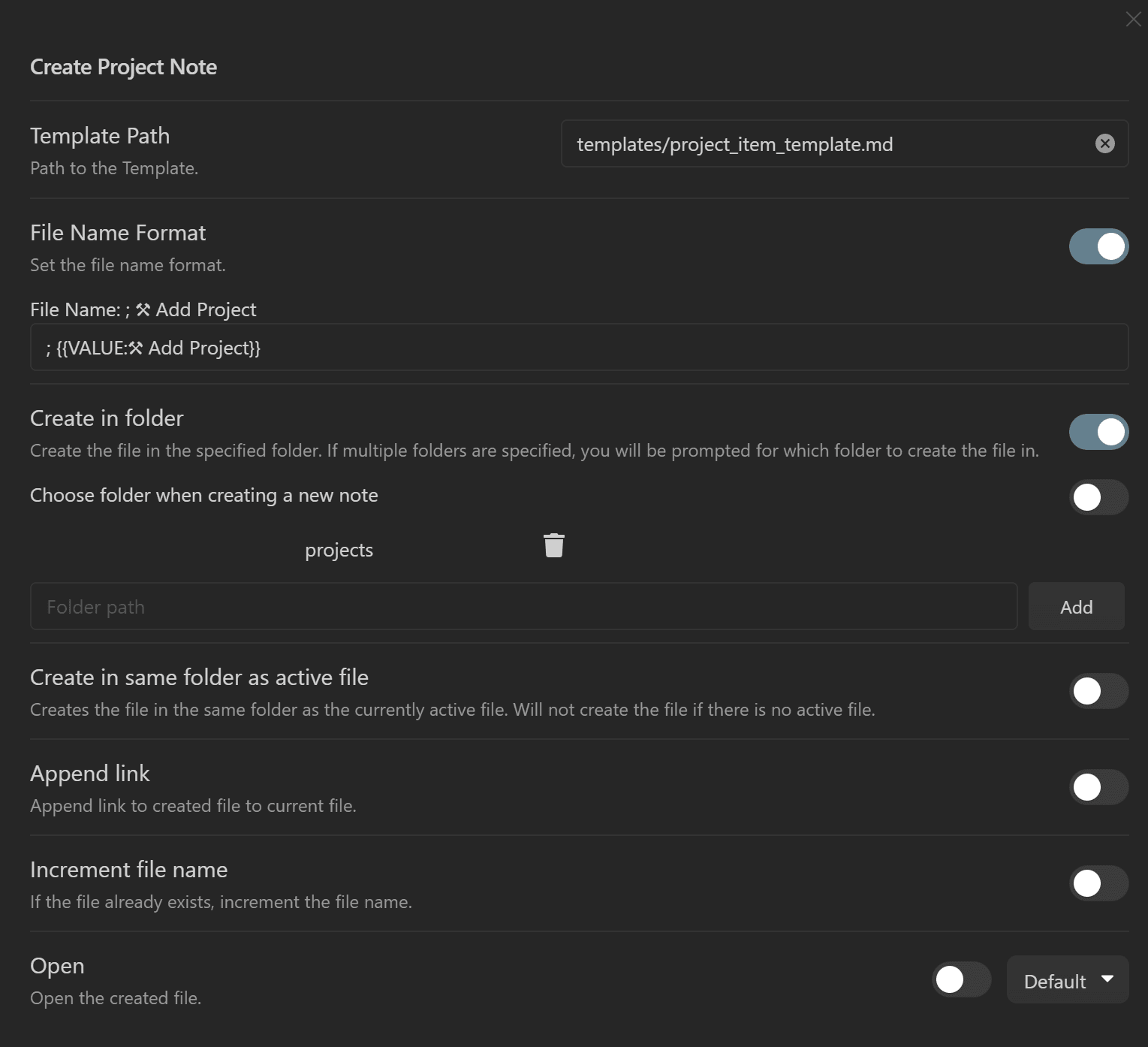
Task: Select the projects folder entry
Action: pos(339,549)
